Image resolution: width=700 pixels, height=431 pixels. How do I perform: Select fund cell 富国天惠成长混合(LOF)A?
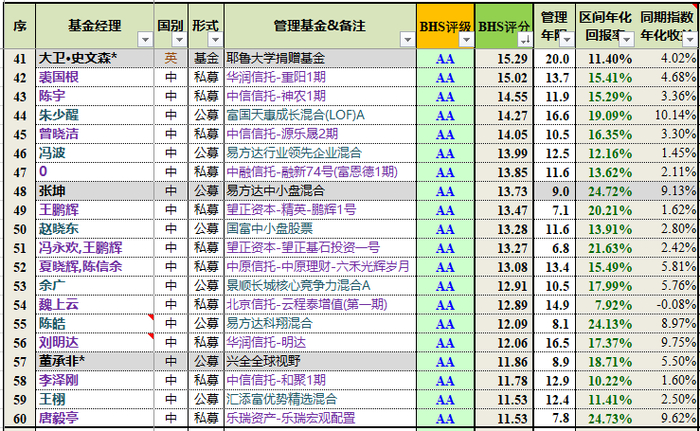pos(320,115)
